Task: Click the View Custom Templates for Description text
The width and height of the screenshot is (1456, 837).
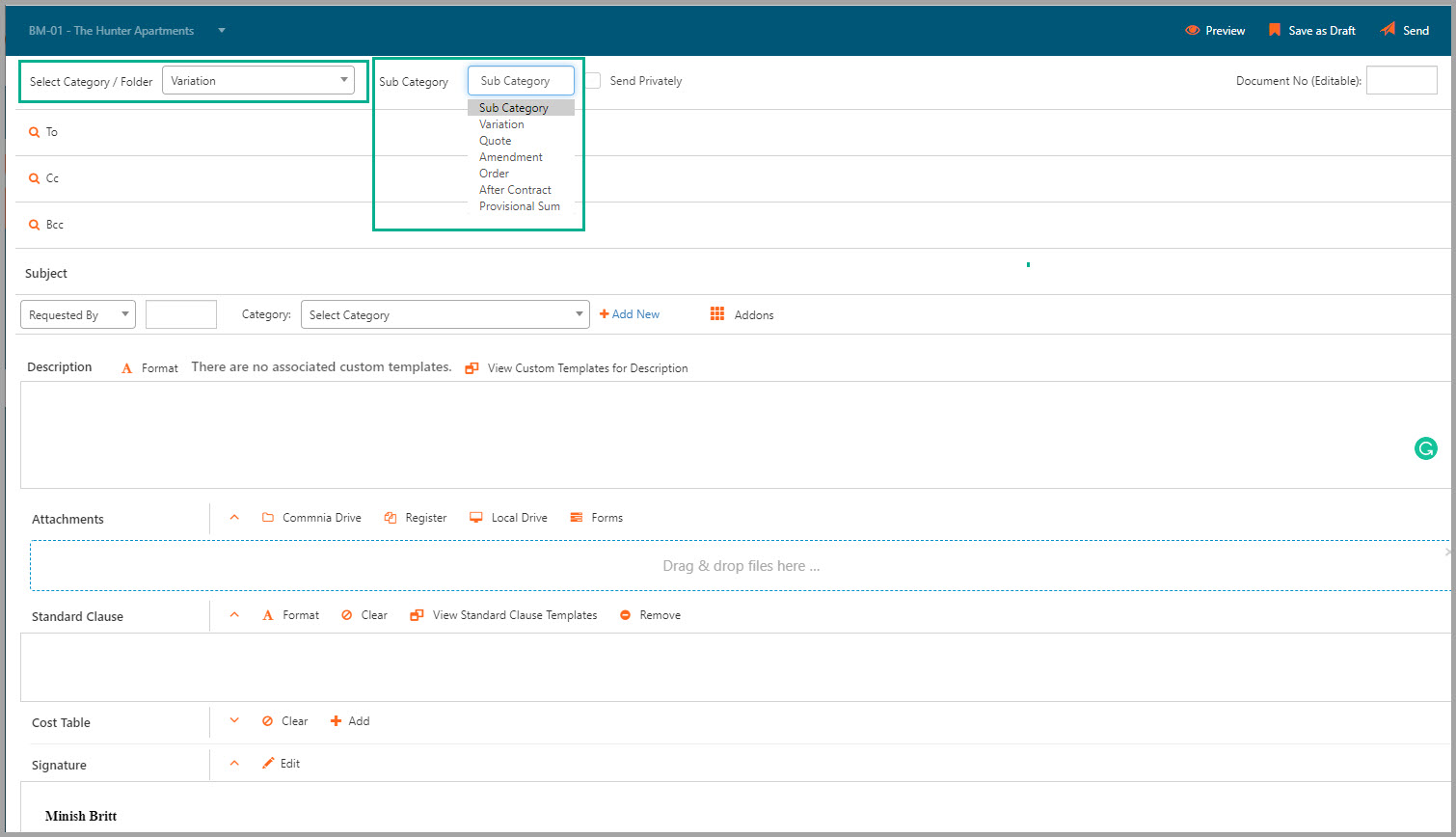Action: point(587,368)
